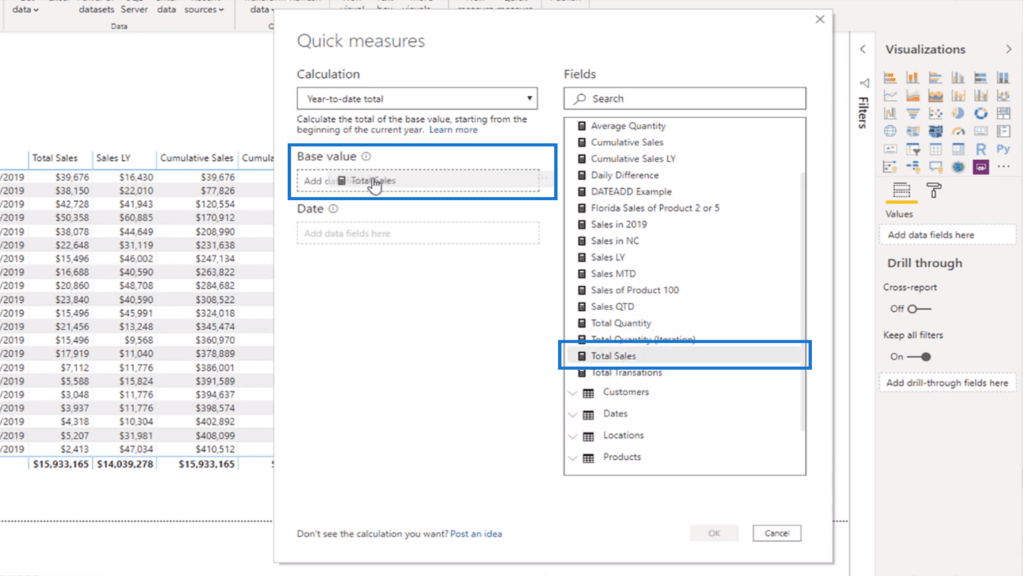Select the Key influencers visual
1024x576 pixels.
click(890, 167)
